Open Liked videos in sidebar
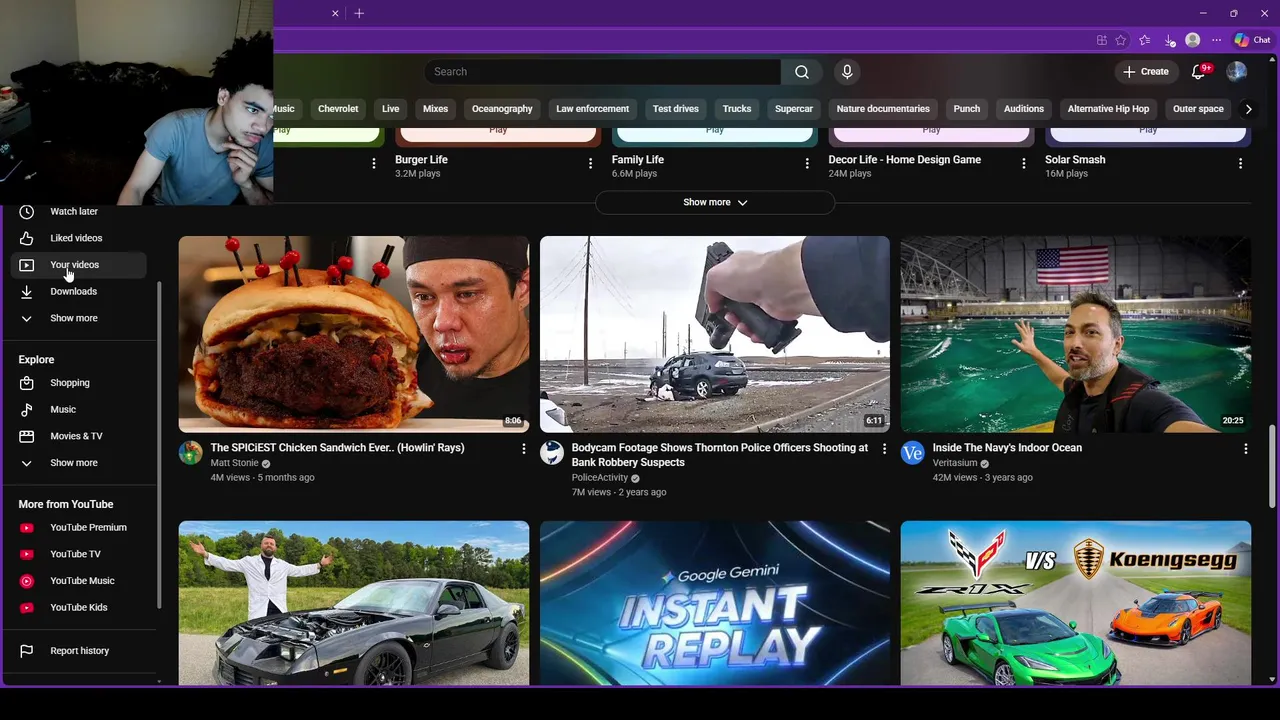 78,238
